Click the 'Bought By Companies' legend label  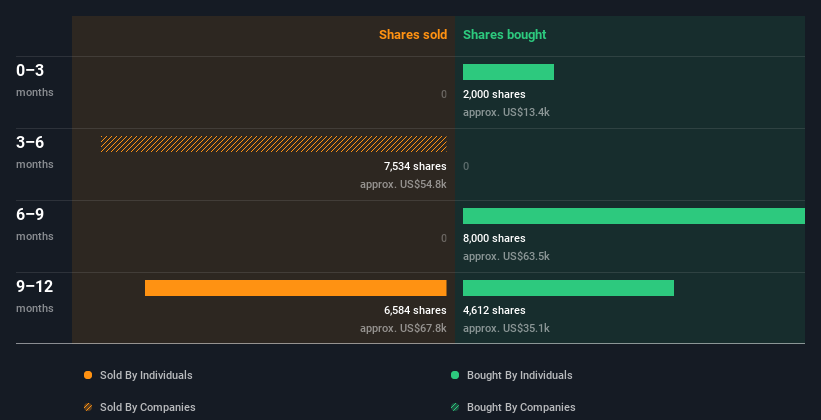(x=521, y=407)
